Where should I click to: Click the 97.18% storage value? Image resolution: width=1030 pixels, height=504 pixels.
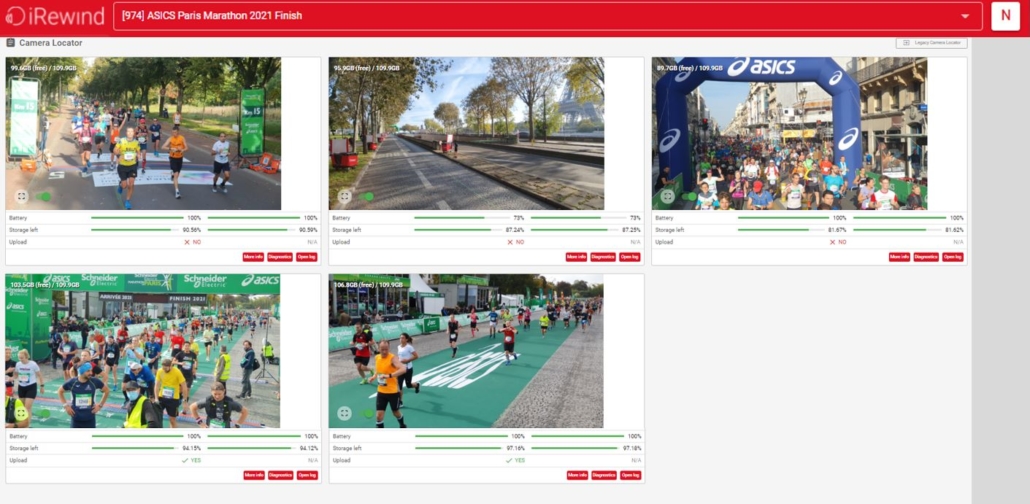click(x=632, y=448)
